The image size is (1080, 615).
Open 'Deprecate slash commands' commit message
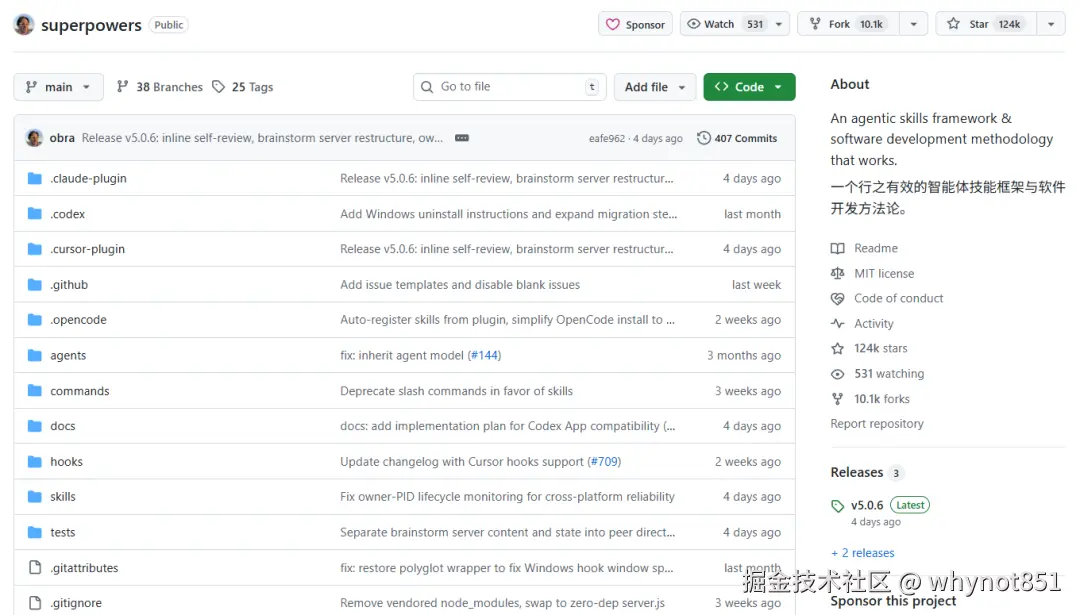[457, 391]
